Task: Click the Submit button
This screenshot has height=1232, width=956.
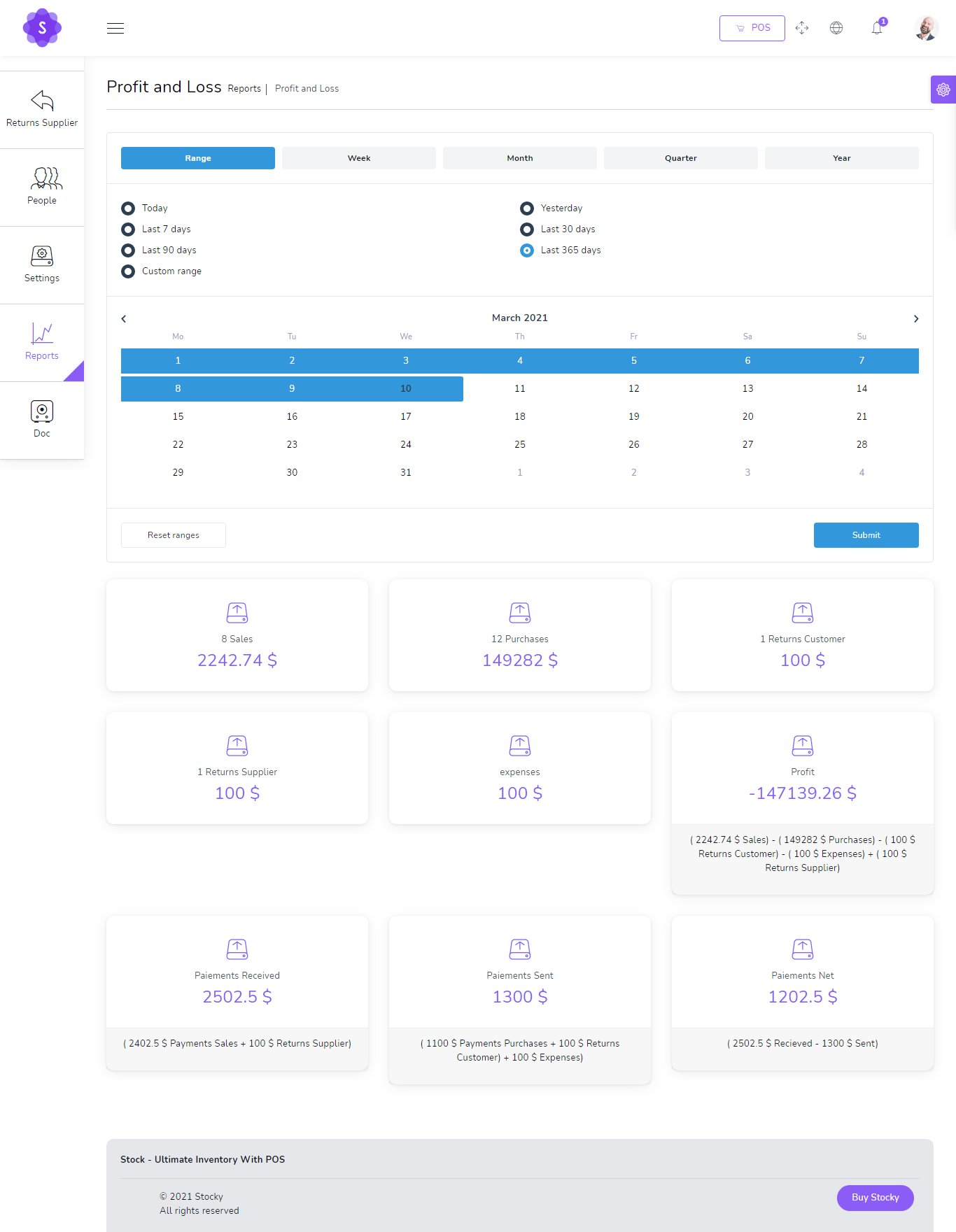Action: click(x=866, y=535)
